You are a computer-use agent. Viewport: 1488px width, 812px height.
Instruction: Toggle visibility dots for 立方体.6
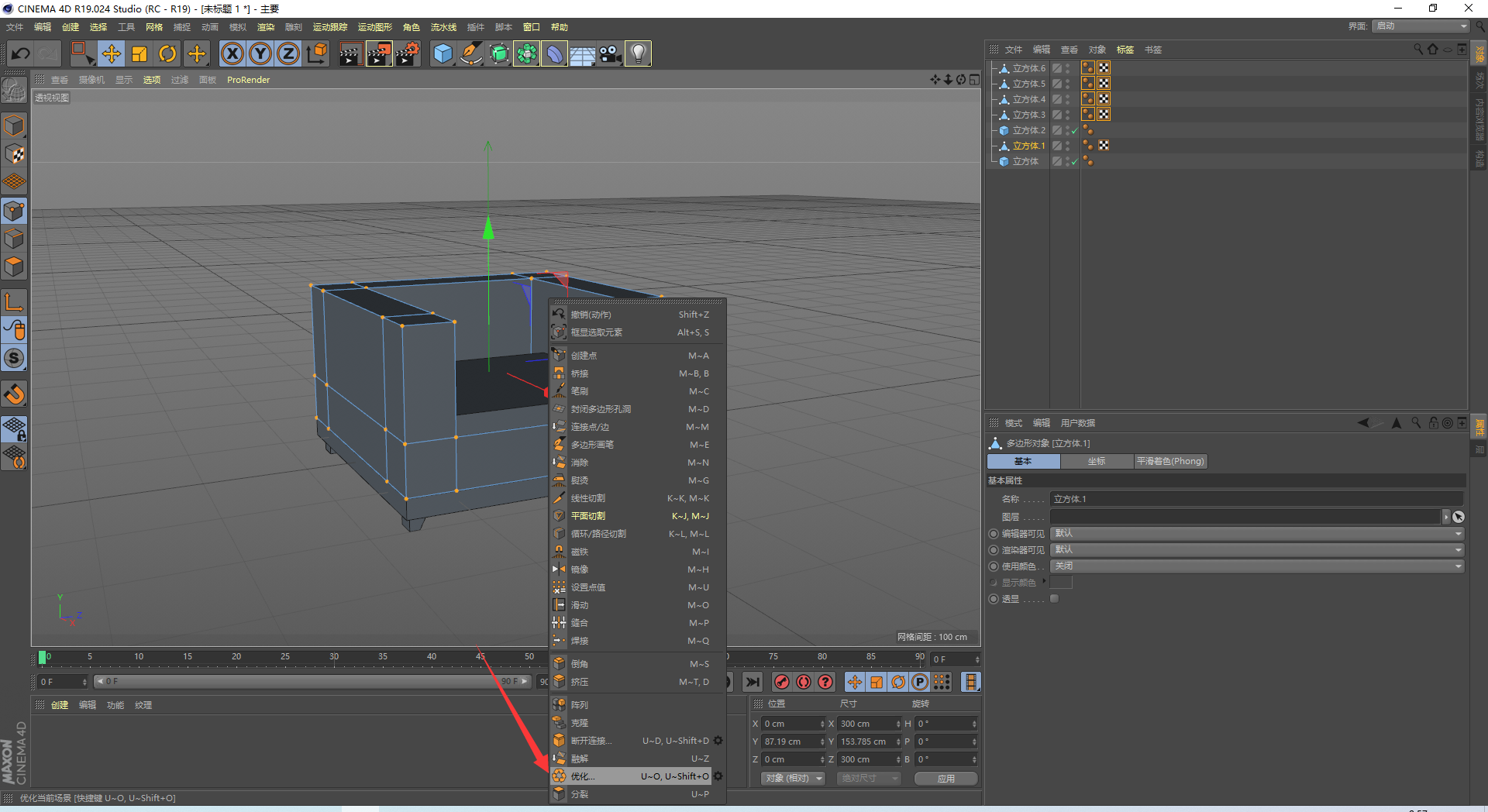tap(1068, 68)
